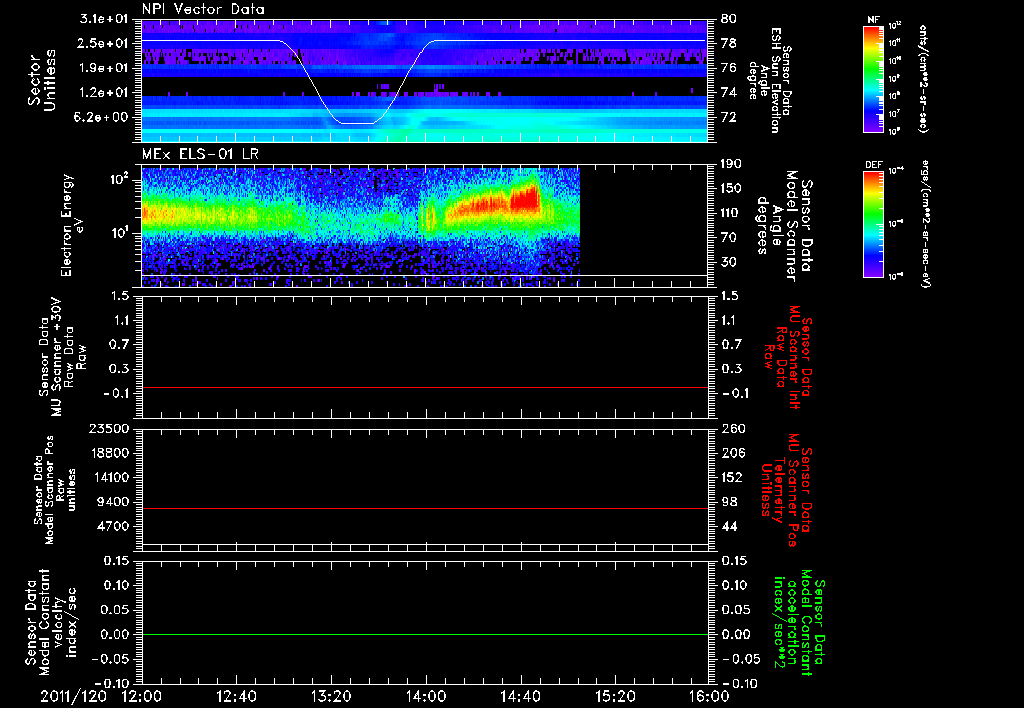
Task: Click the '14100' scanner position tick label
Action: (x=109, y=477)
